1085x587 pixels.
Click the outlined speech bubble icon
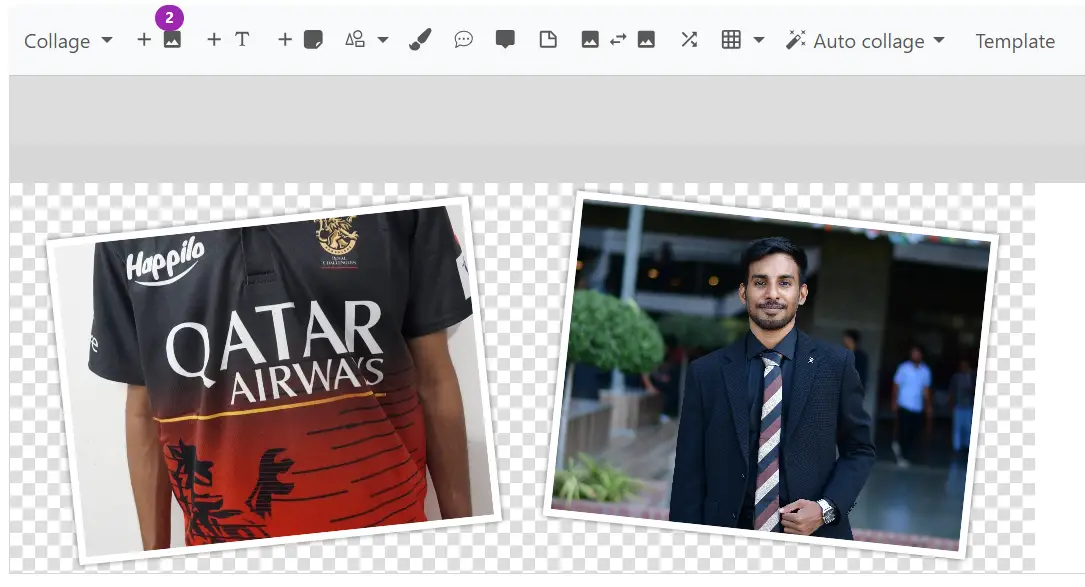[463, 39]
